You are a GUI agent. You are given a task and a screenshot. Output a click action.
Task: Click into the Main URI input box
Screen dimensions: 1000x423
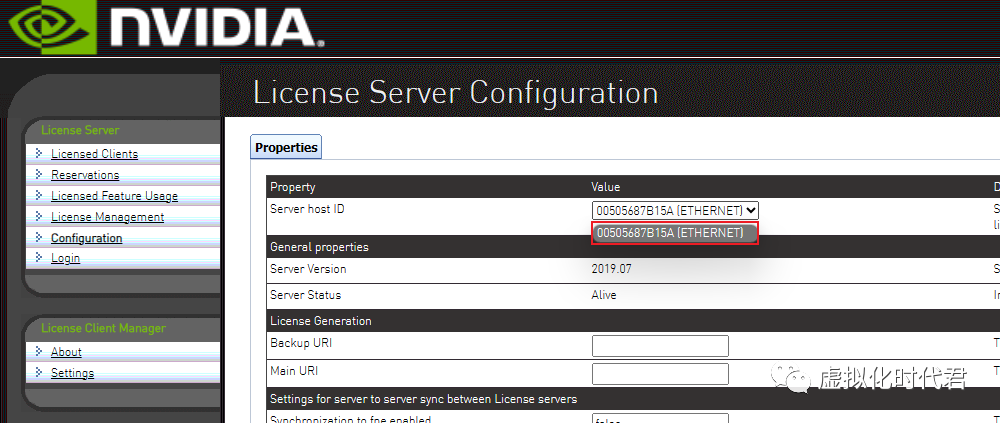click(660, 374)
